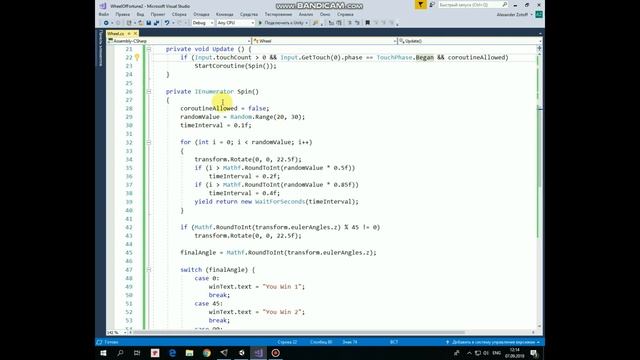Click the 'coroutineAllowed = false;' code line
Screen dimensions: 640x360
[225, 109]
